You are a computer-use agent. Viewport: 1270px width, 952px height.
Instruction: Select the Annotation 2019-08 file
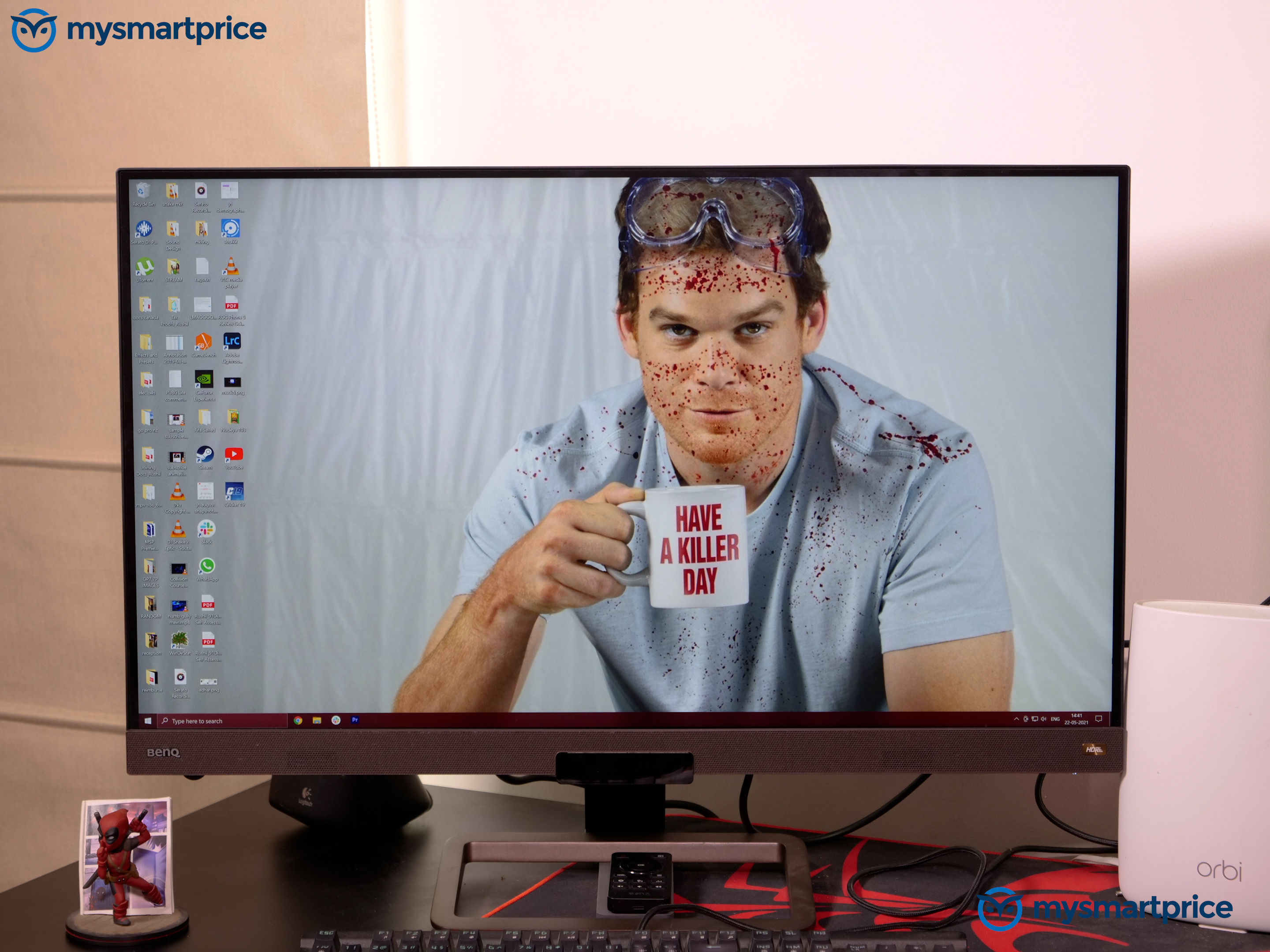[x=175, y=349]
